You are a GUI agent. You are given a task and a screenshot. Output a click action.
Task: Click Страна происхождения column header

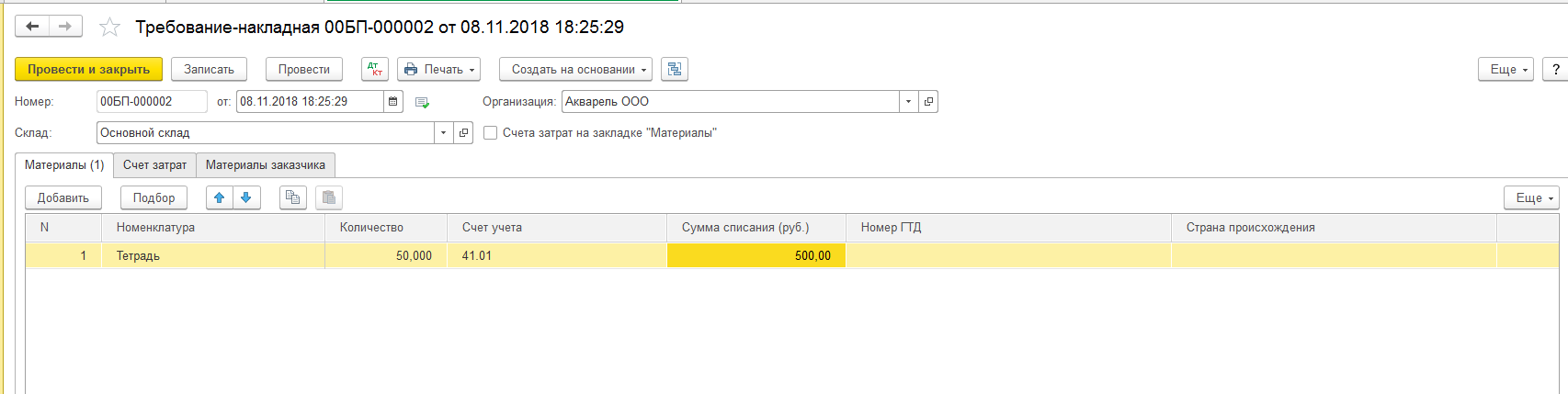coord(1334,228)
